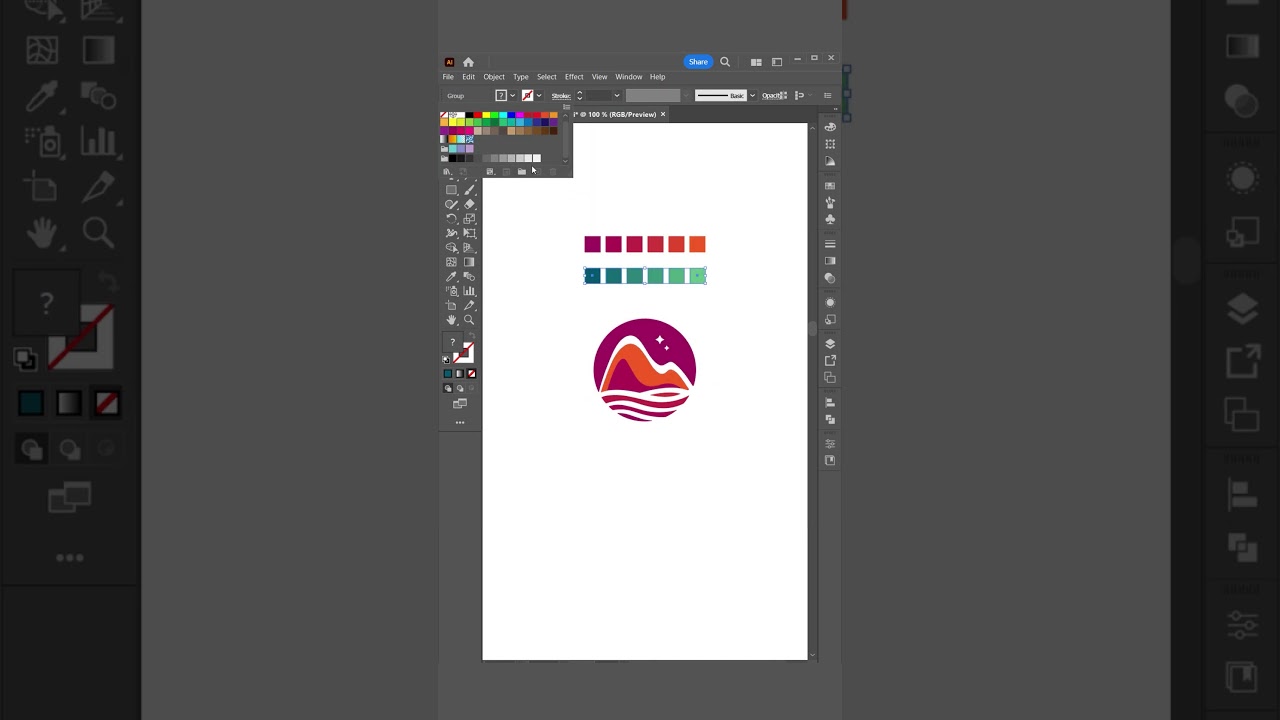
Task: Reset to default fill and stroke
Action: [x=446, y=359]
